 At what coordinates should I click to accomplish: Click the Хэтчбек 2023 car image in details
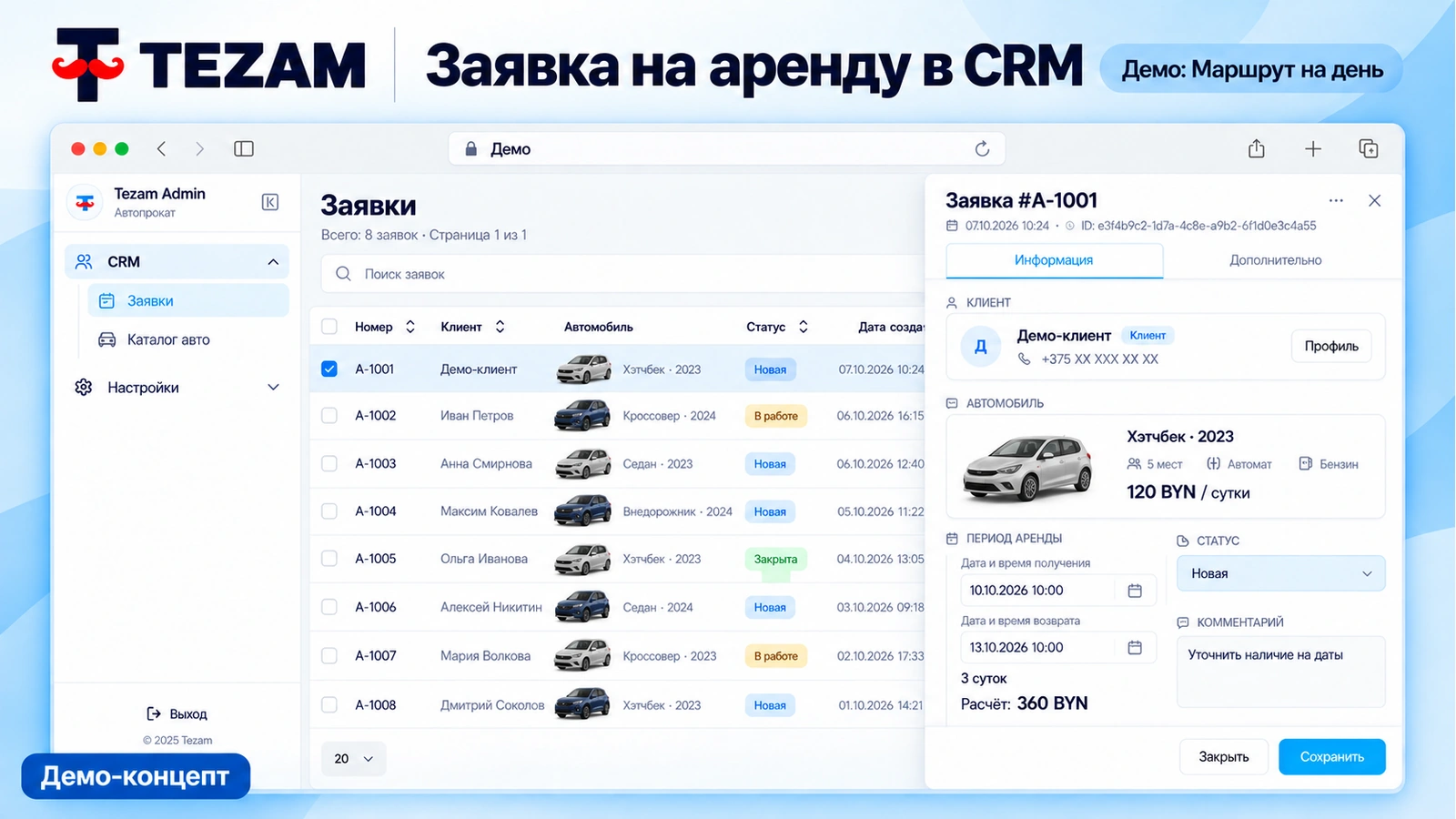pyautogui.click(x=1028, y=467)
